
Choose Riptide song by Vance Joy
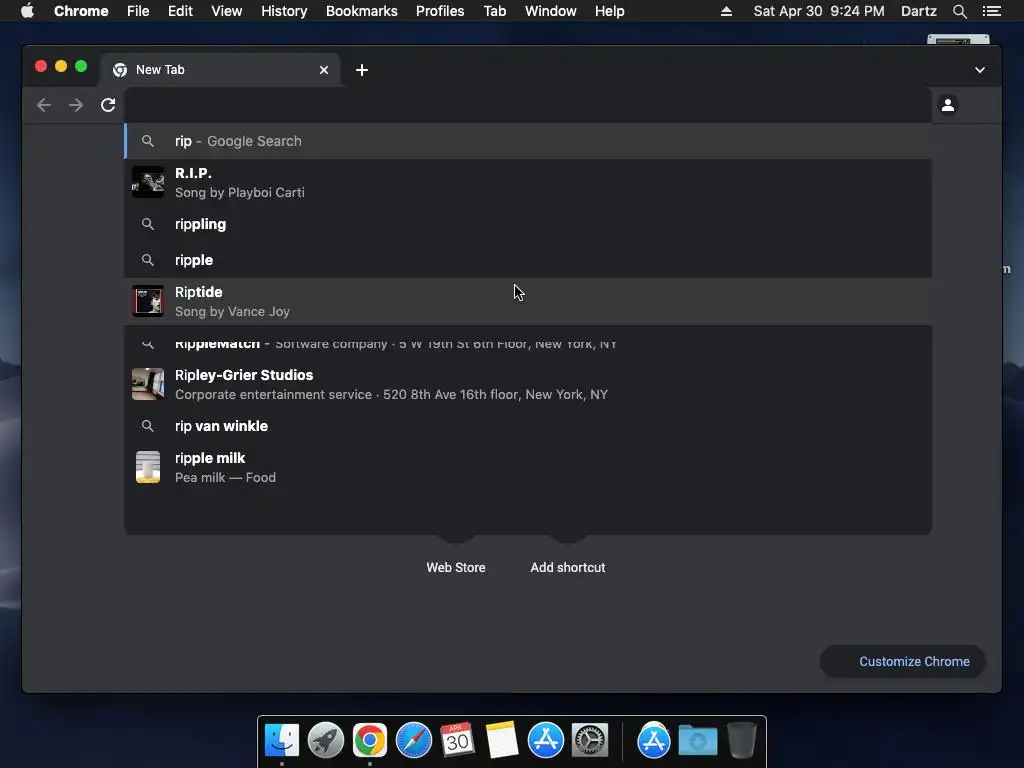528,301
